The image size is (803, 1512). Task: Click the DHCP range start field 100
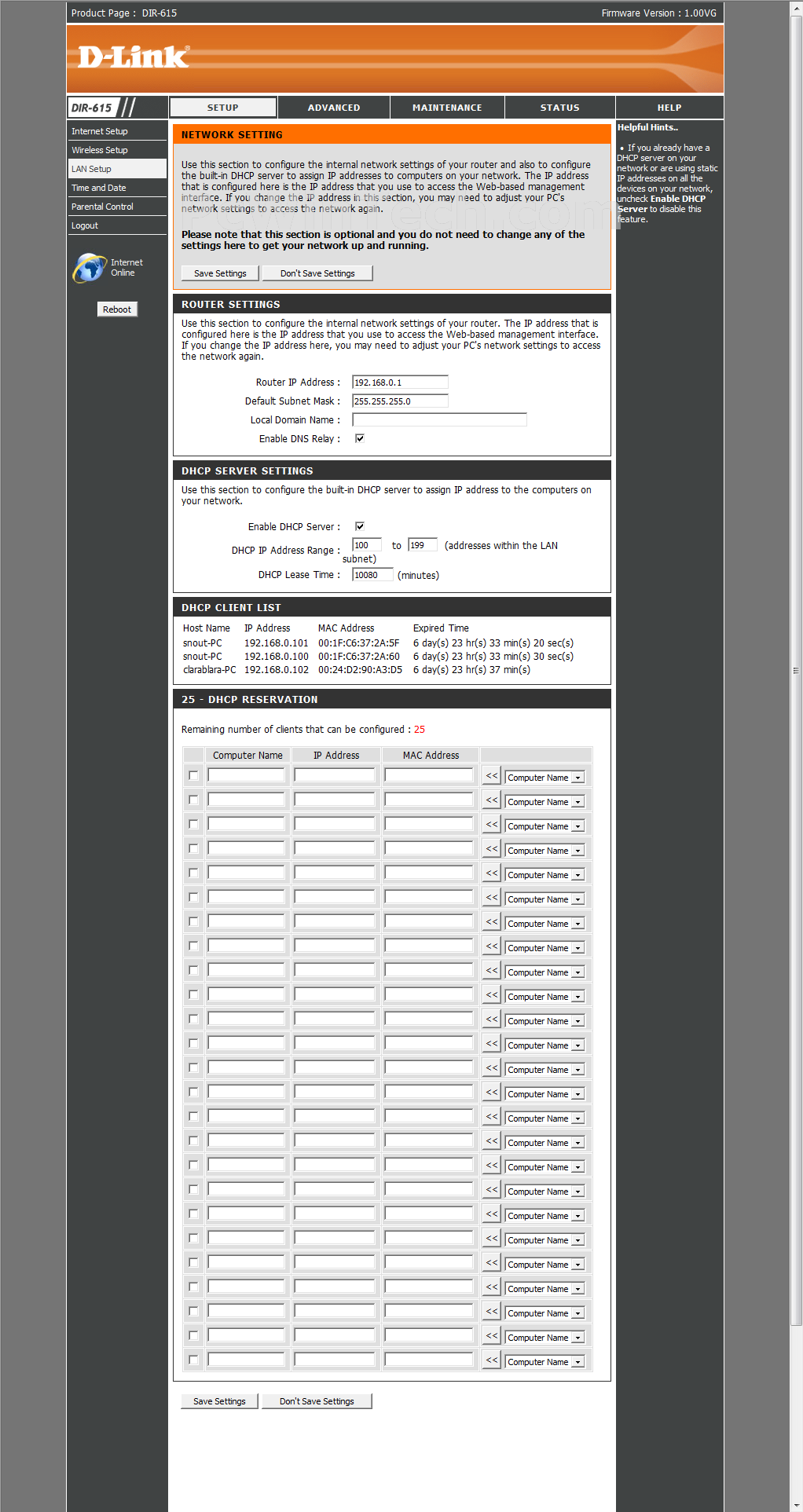click(367, 545)
